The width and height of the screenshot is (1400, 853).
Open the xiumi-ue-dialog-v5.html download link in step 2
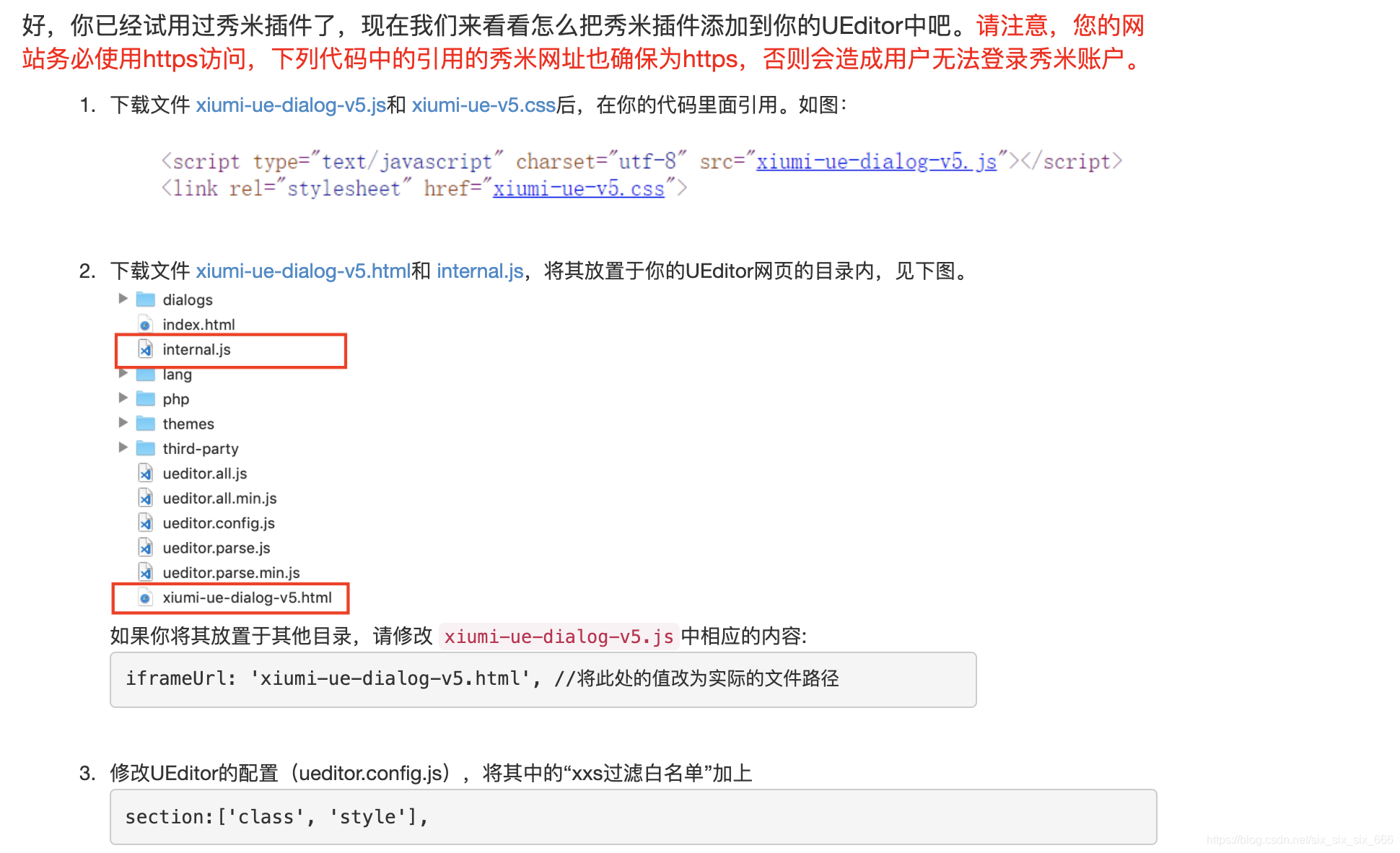coord(302,271)
